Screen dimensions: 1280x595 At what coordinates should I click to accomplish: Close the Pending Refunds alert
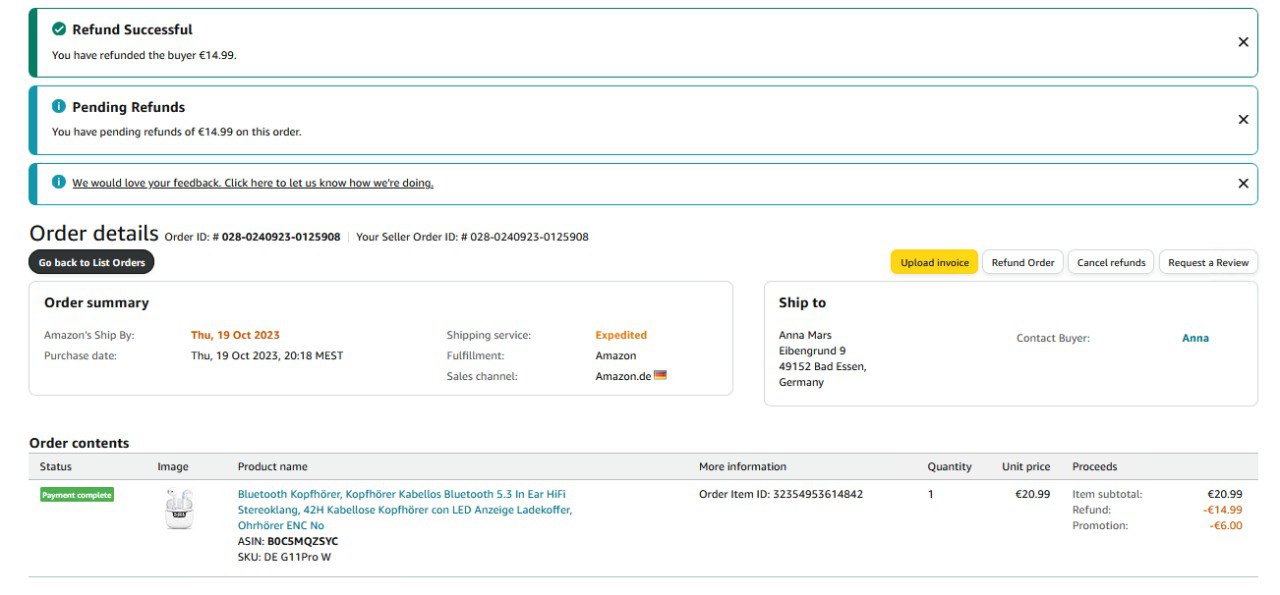[x=1243, y=119]
